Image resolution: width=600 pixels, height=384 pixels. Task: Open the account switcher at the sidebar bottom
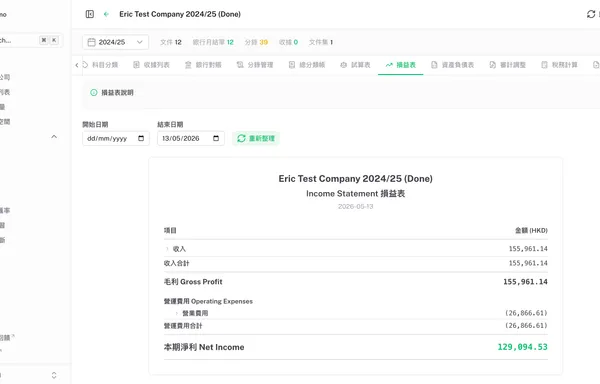tap(54, 375)
